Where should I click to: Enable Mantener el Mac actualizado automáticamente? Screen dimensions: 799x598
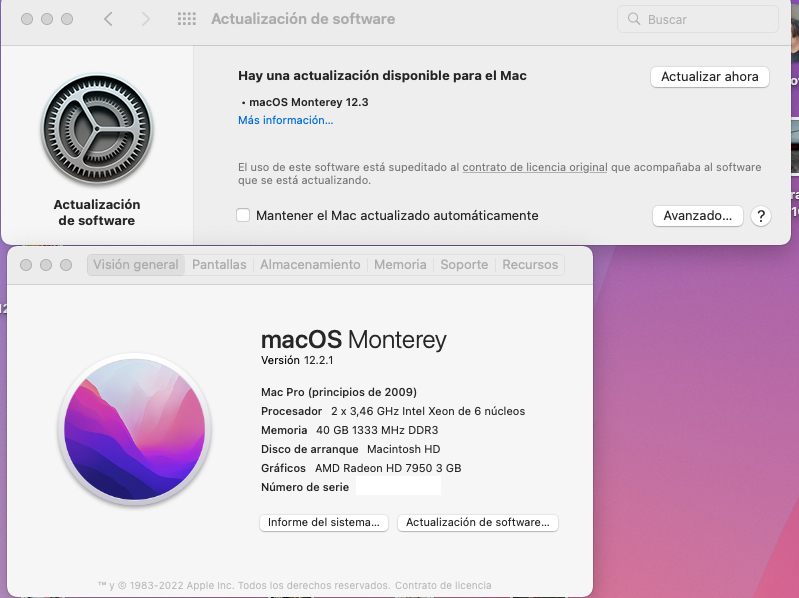point(243,215)
